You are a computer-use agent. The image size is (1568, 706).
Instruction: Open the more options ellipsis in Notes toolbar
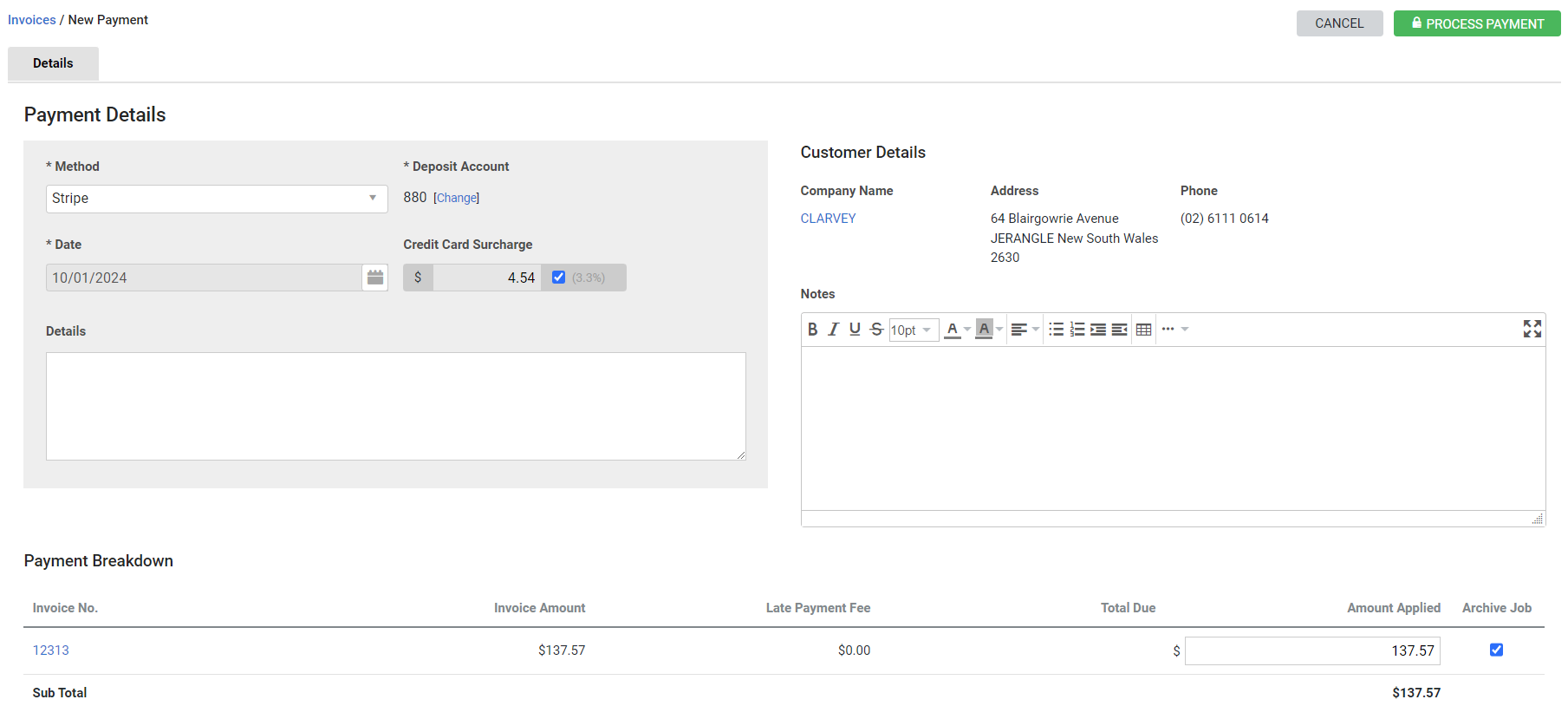(1168, 330)
